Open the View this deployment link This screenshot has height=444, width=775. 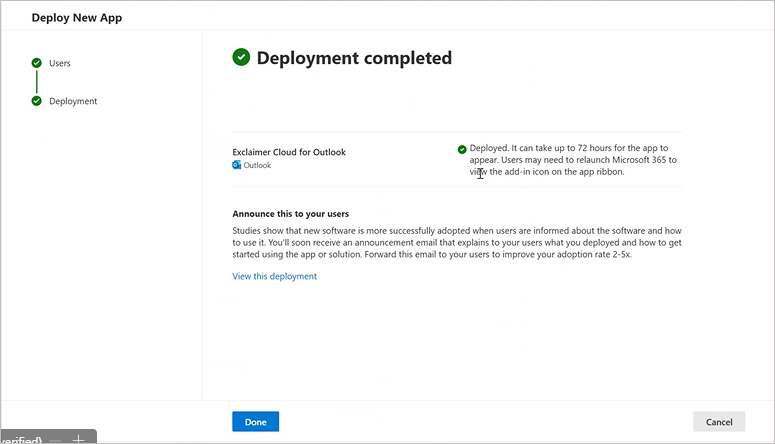click(x=274, y=276)
